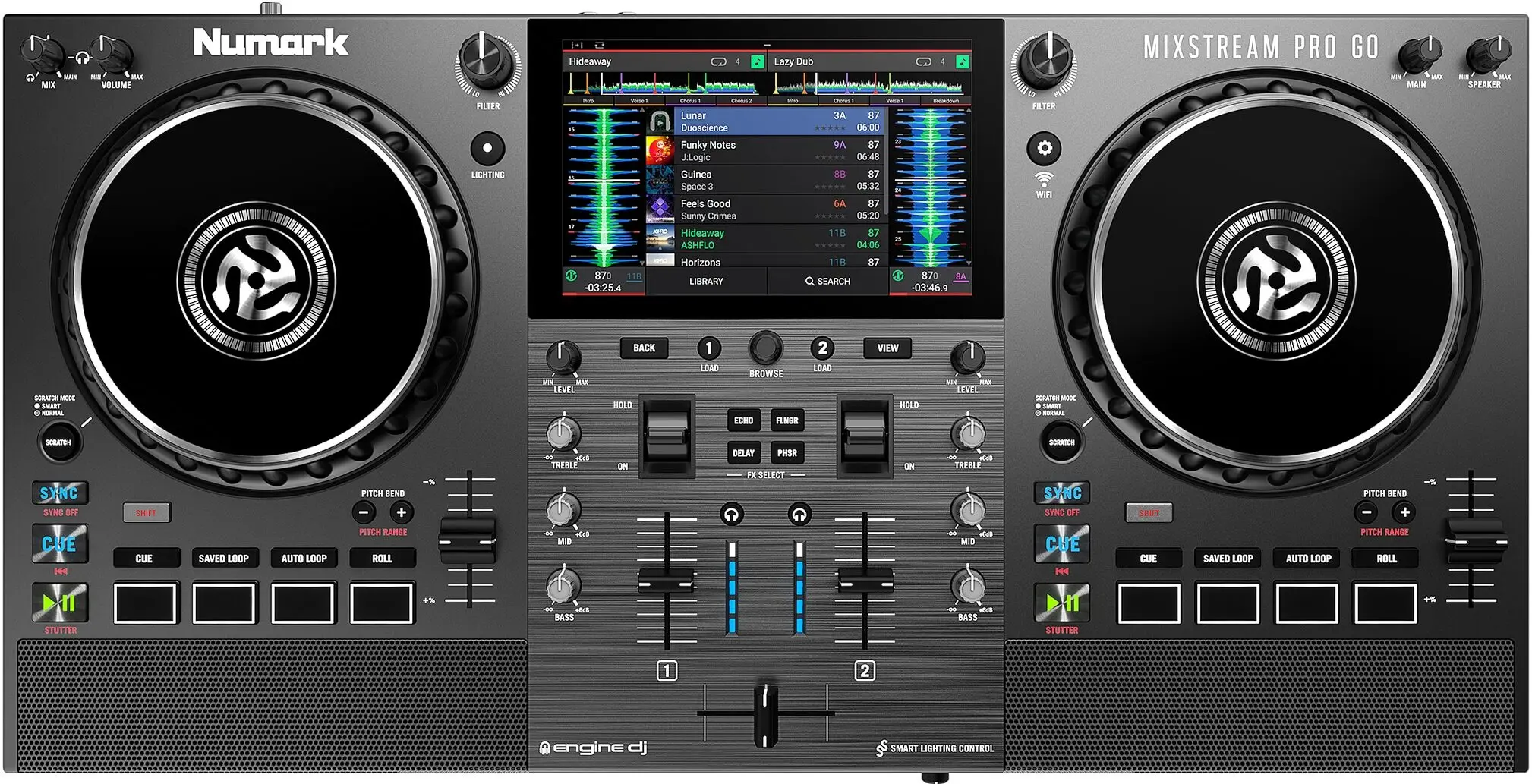Viewport: 1532px width, 784px height.
Task: Enable headphone cue on channel 2
Action: pos(799,515)
